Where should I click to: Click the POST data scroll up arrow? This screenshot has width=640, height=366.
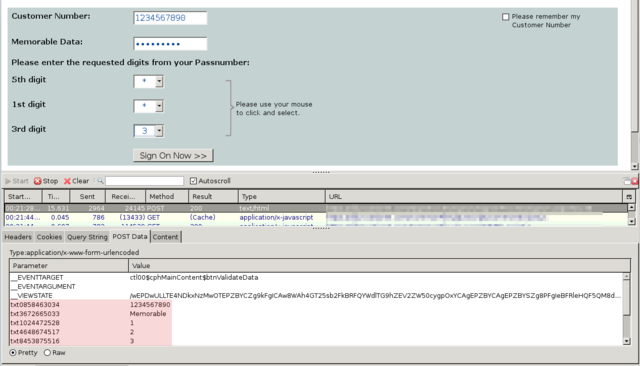point(627,277)
